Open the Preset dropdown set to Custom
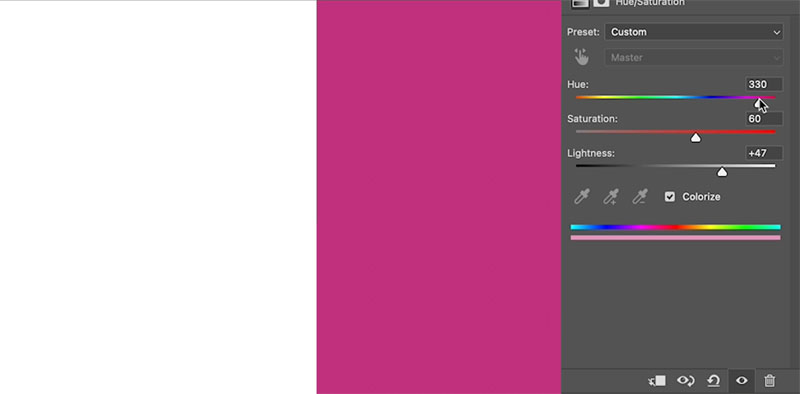Viewport: 800px width, 394px height. [694, 32]
